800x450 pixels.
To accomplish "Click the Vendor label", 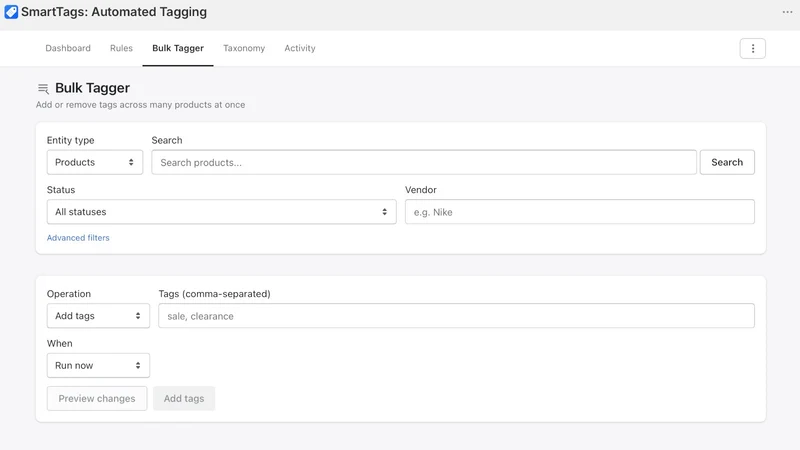I will [421, 190].
